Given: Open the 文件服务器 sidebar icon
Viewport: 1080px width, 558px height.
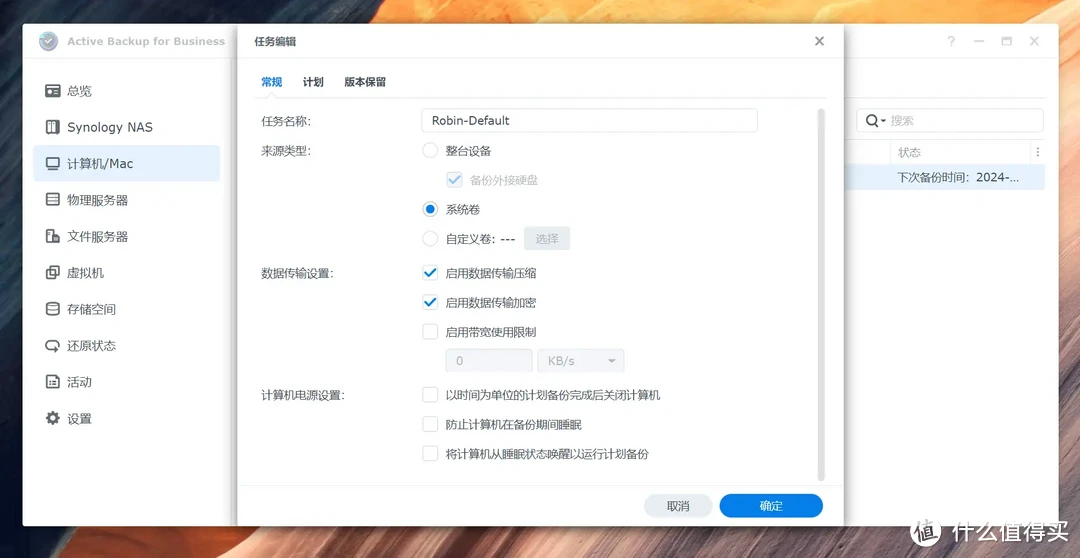Looking at the screenshot, I should pyautogui.click(x=52, y=236).
